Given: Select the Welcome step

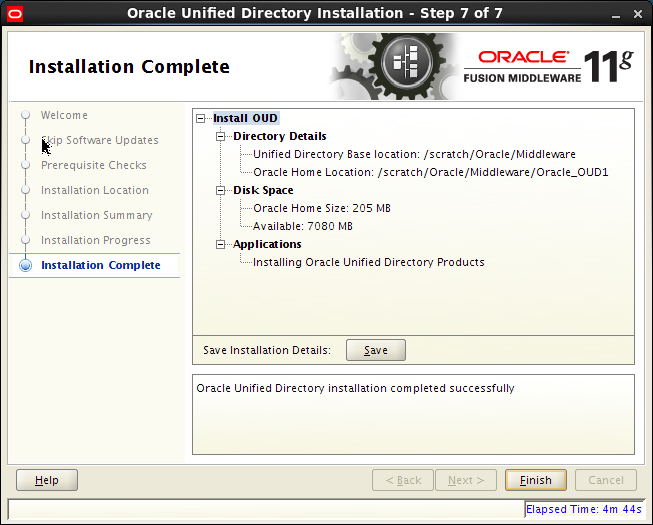Looking at the screenshot, I should 64,115.
